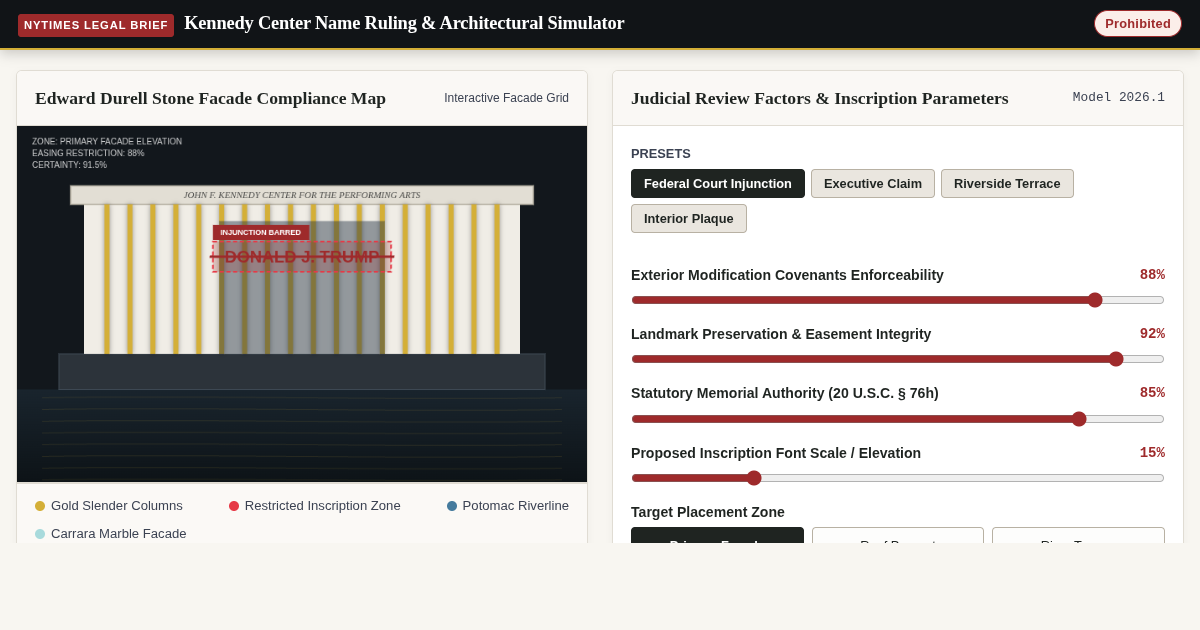The width and height of the screenshot is (1200, 630).
Task: Click the Proposed Inscription Font Scale / Elevation label
Action: (776, 453)
